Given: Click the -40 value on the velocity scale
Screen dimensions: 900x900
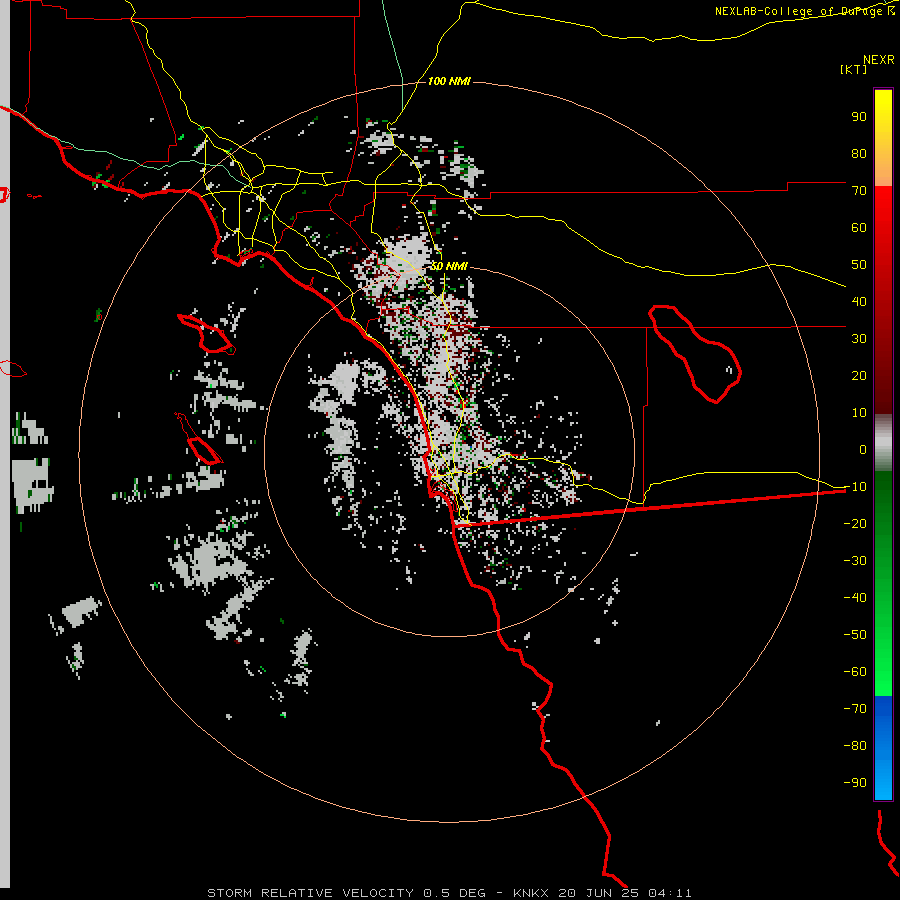Looking at the screenshot, I should (x=855, y=598).
